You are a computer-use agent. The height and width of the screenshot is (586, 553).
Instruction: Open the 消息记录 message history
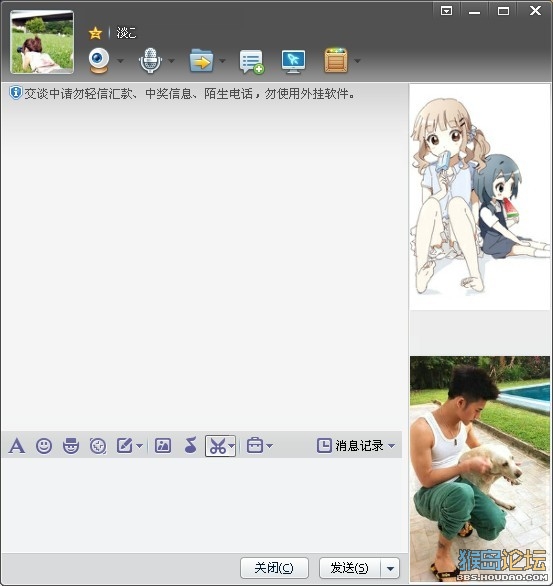pos(356,445)
